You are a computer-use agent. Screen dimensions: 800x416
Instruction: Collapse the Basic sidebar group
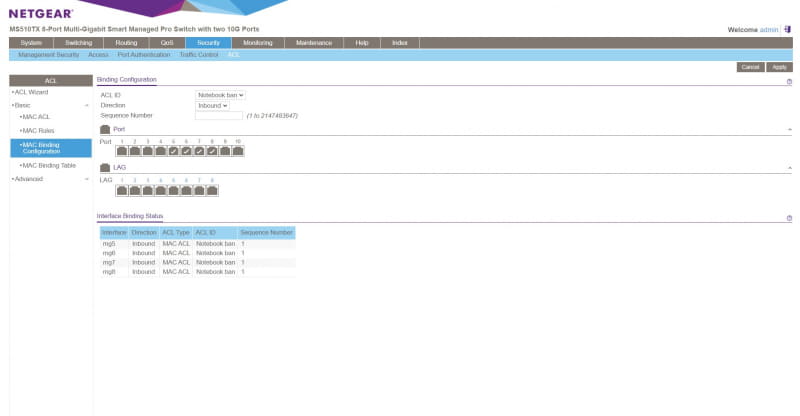tap(87, 106)
